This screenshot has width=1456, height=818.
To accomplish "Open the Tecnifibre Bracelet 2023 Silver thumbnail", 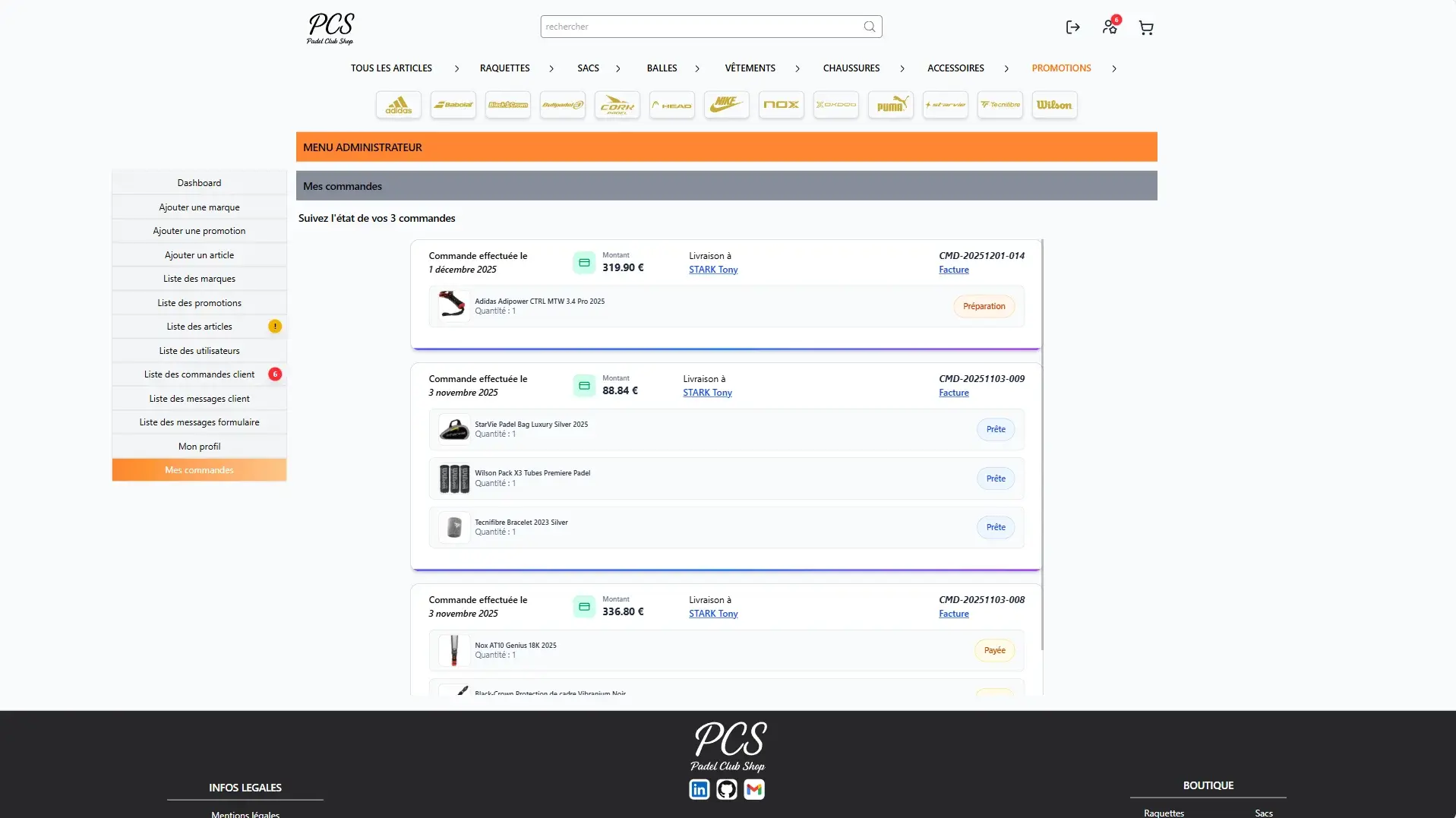I will click(x=454, y=527).
